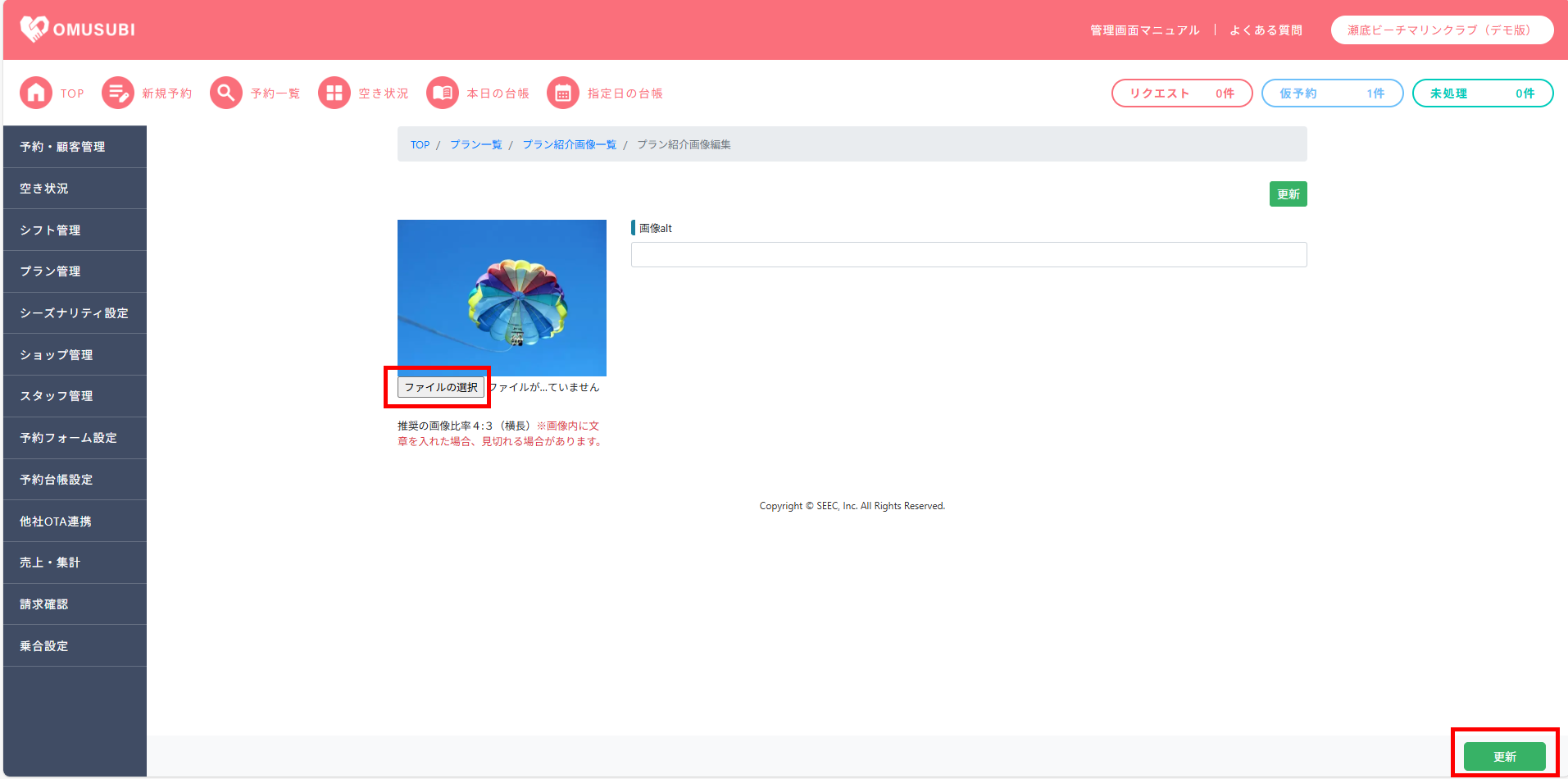Click the ファイルの選択 file button

441,387
